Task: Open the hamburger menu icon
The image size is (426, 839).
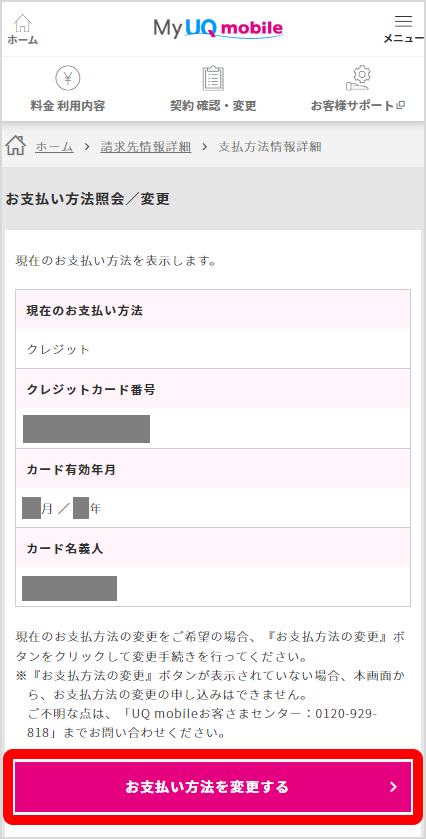Action: pyautogui.click(x=403, y=21)
